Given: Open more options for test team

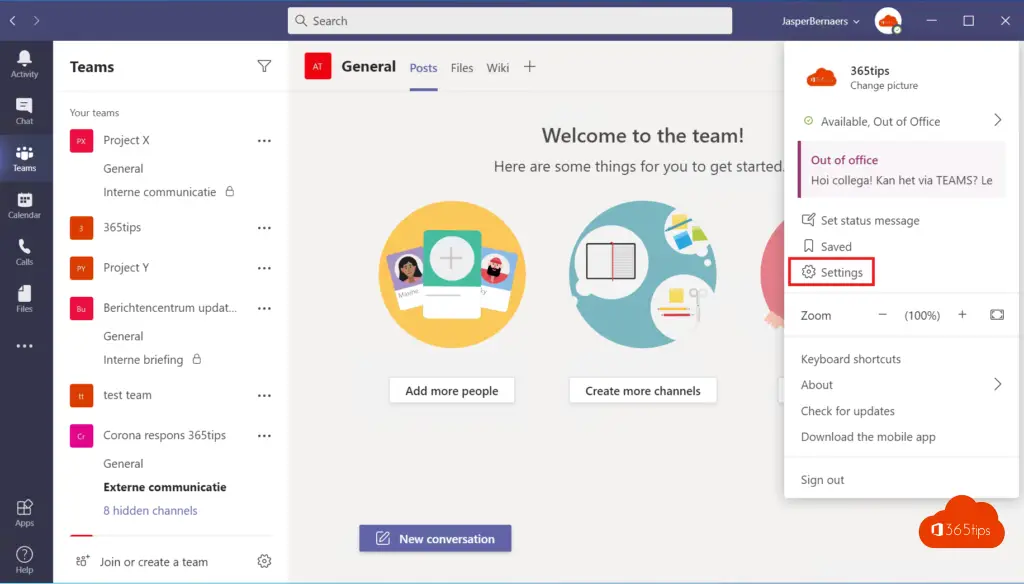Looking at the screenshot, I should click(264, 395).
